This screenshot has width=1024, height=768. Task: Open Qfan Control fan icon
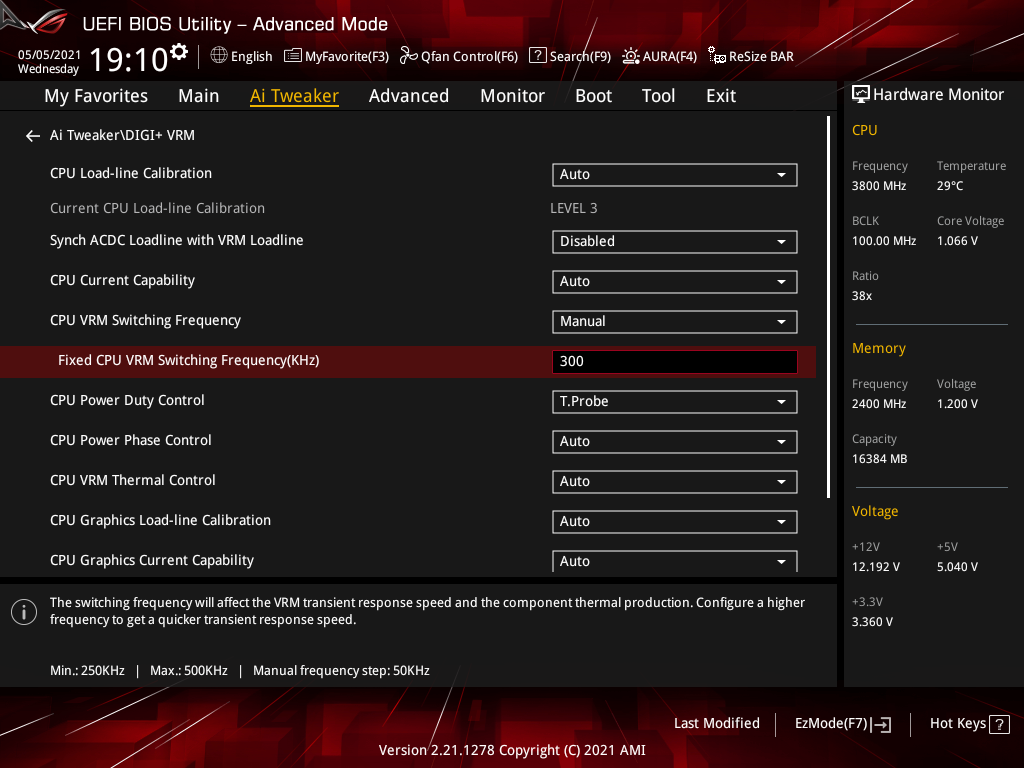pyautogui.click(x=409, y=56)
